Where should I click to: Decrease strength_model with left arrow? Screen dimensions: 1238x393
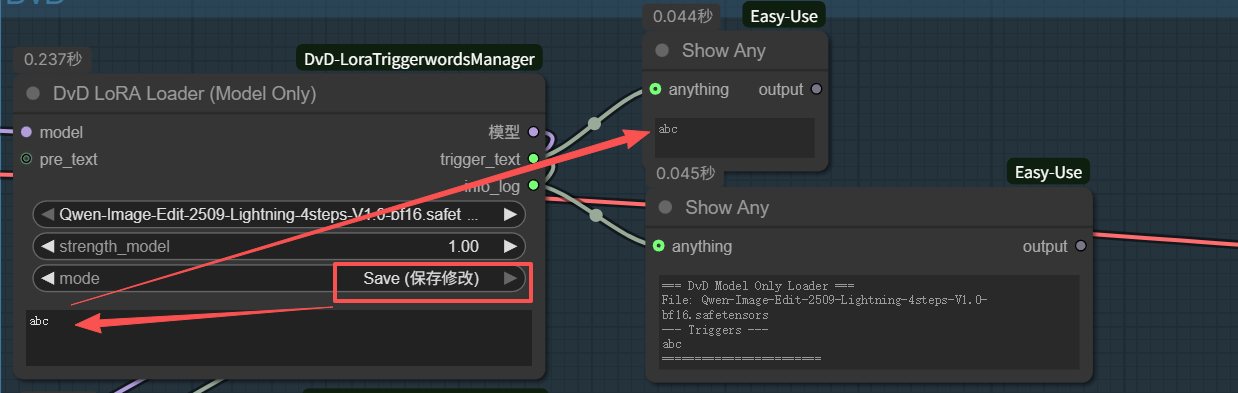tap(46, 246)
